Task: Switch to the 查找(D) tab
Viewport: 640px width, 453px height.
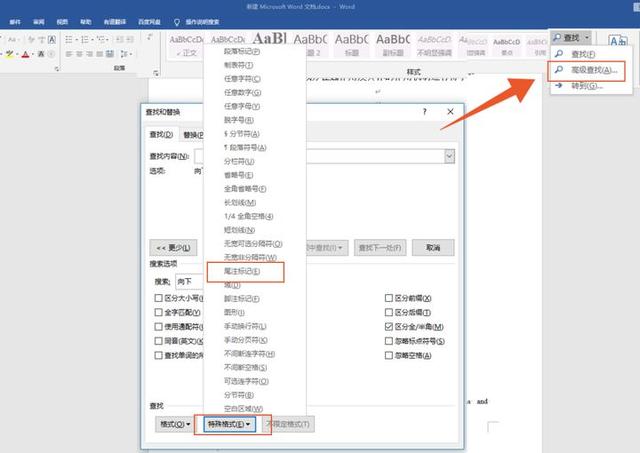Action: [161, 135]
